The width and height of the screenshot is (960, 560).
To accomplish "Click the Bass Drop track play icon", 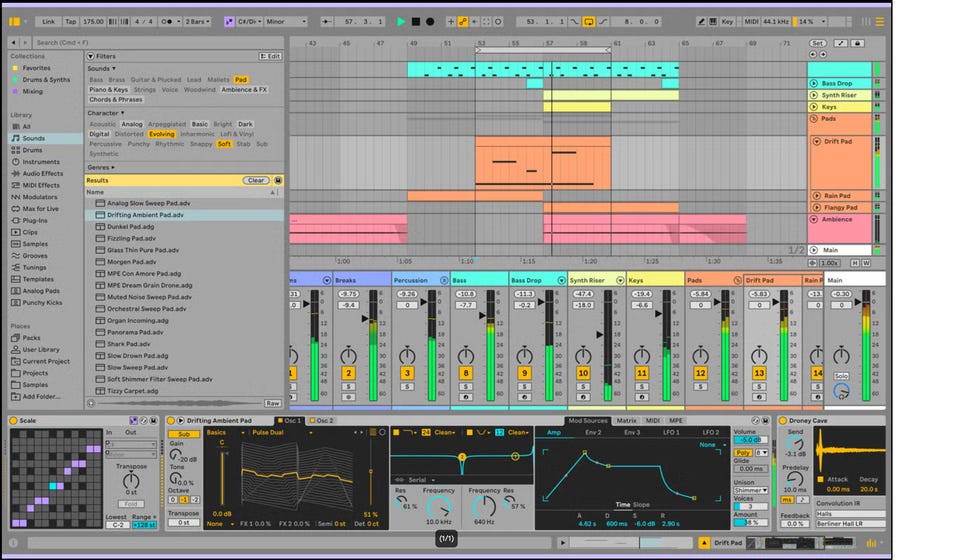I will [814, 83].
